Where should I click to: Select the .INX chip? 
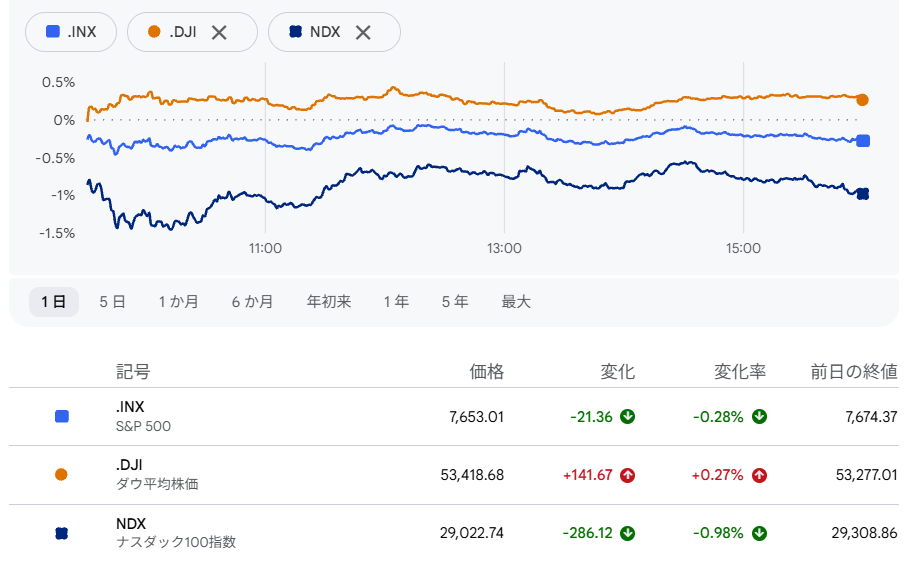point(71,32)
